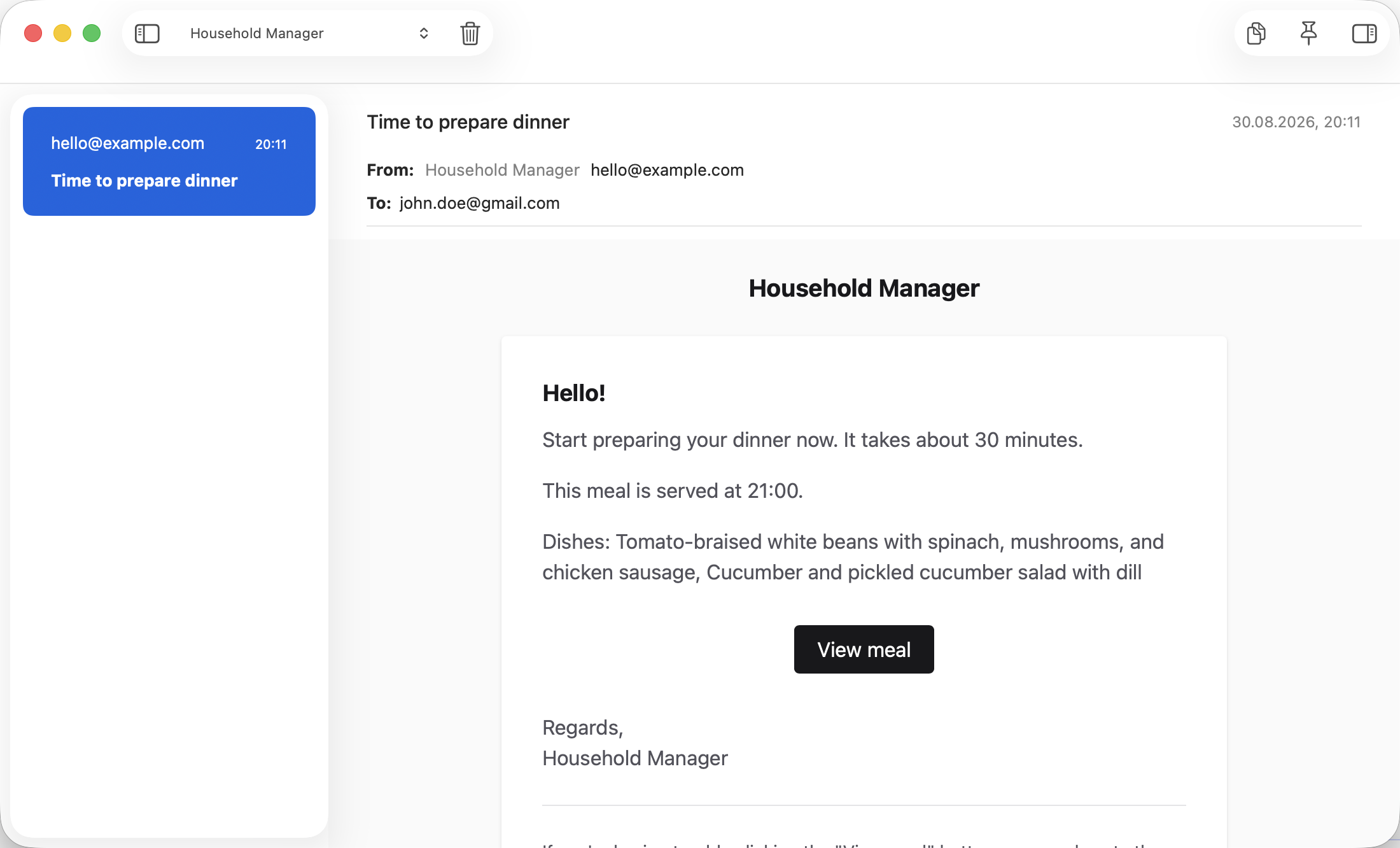Viewport: 1400px width, 848px height.
Task: Click 'This meal is served at 21:00.'
Action: coord(673,491)
